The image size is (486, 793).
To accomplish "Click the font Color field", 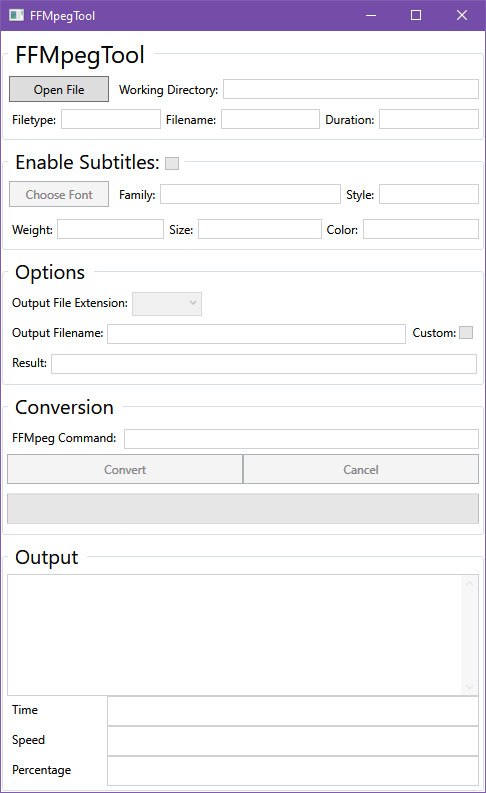I will (x=421, y=229).
